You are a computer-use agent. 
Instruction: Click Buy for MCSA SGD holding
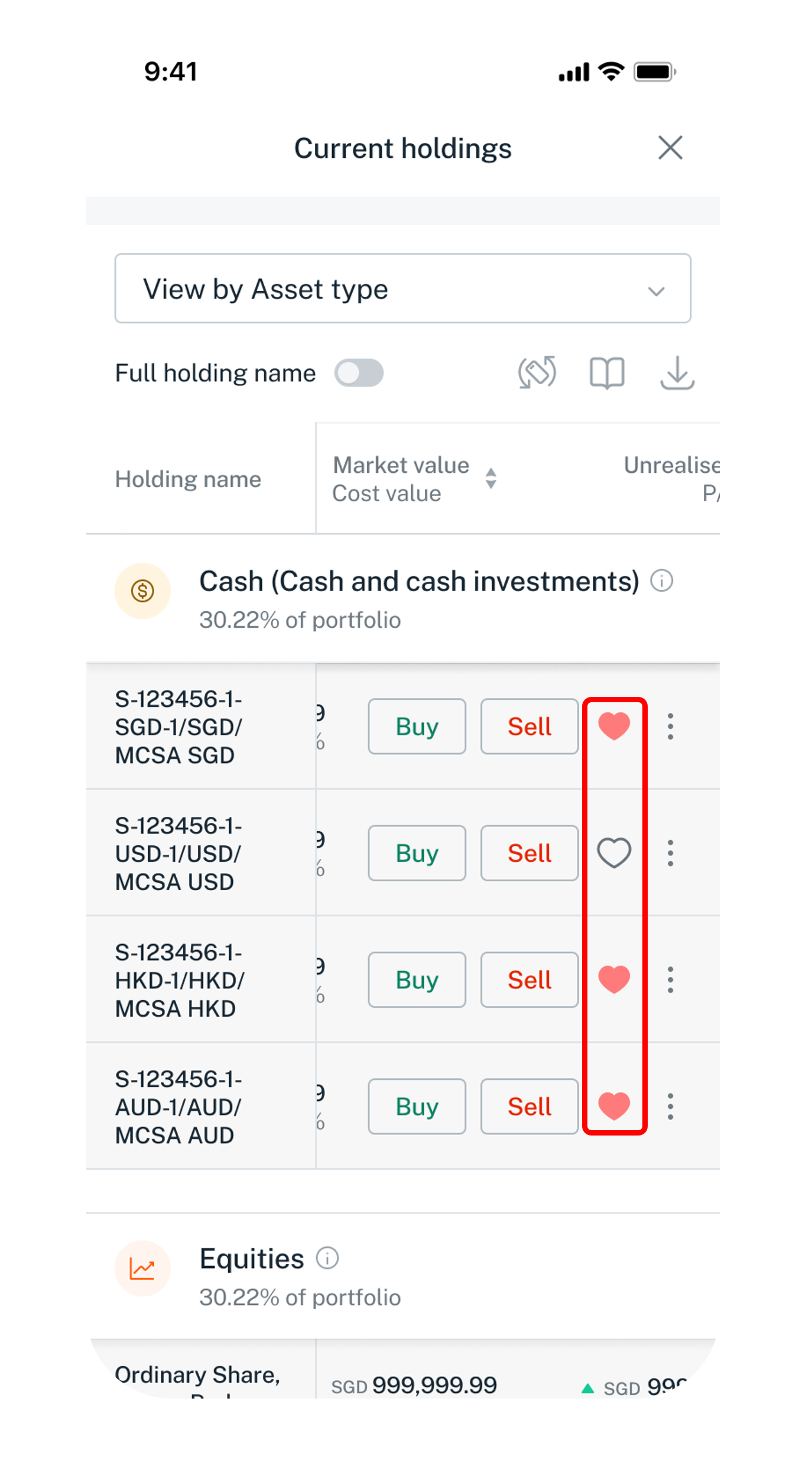coord(417,726)
